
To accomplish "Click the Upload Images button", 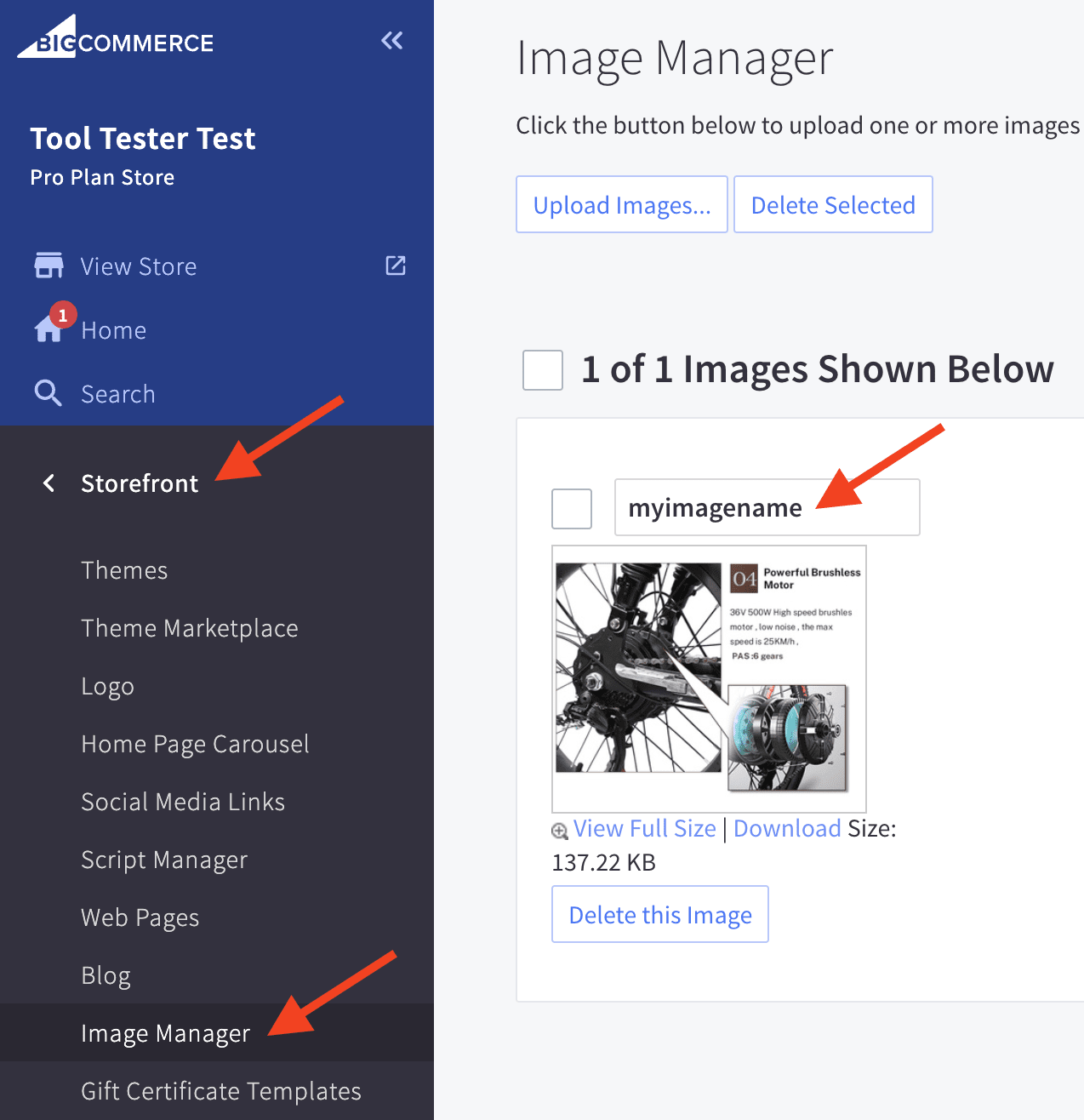I will (x=622, y=204).
